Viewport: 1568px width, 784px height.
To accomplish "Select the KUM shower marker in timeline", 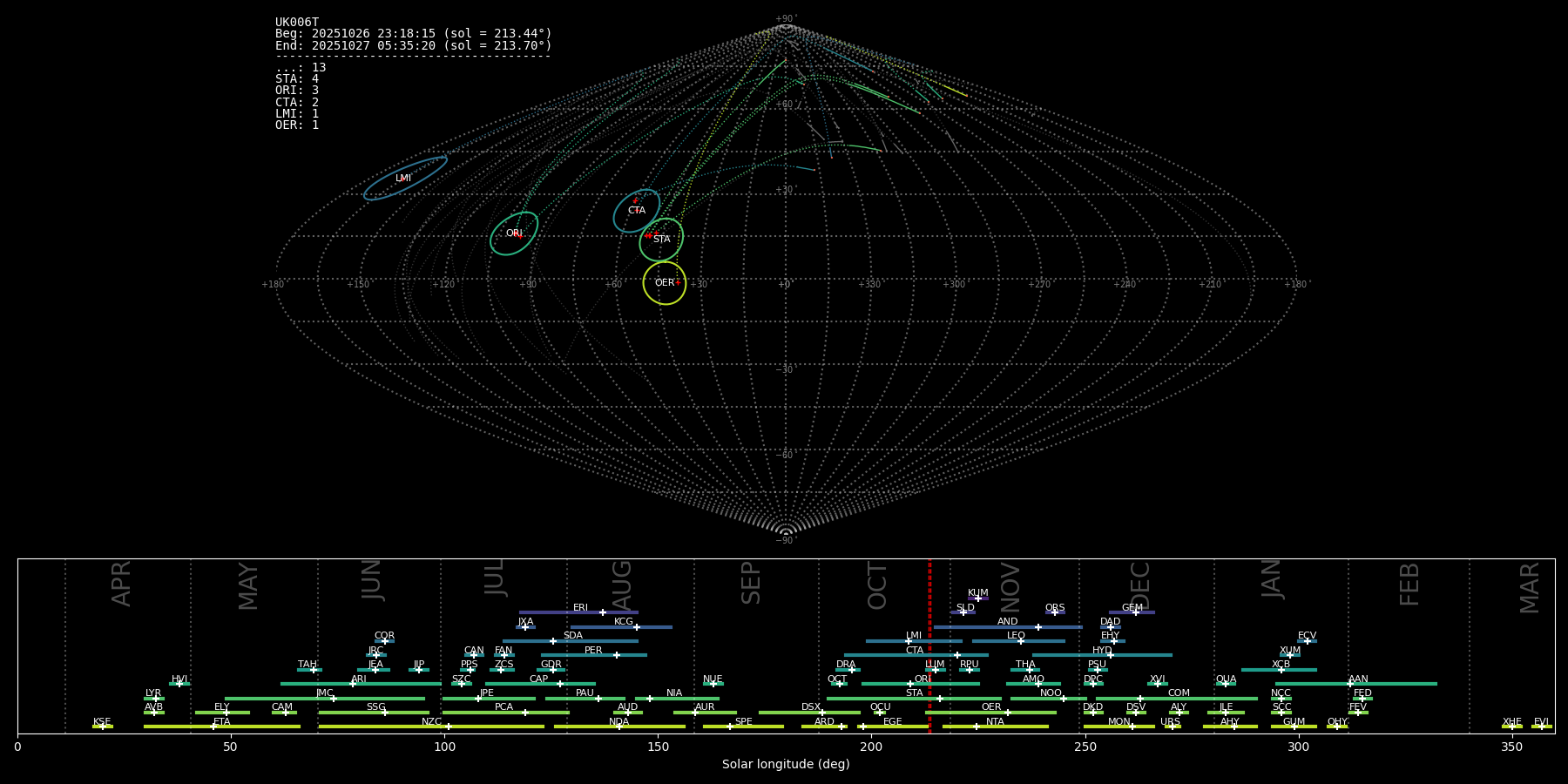I will (977, 598).
